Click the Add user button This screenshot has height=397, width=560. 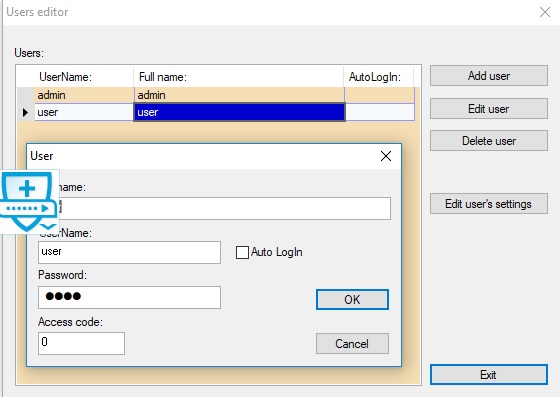pyautogui.click(x=489, y=76)
